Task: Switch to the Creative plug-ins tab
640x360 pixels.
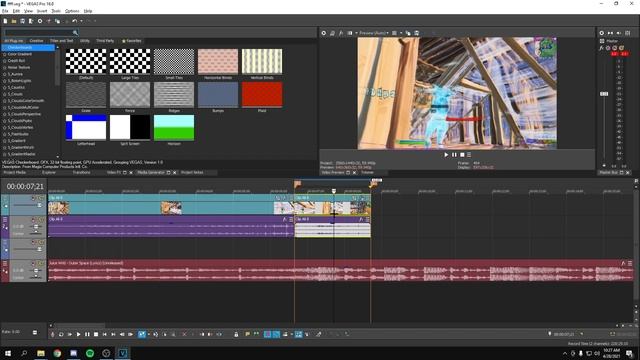Action: coord(36,41)
